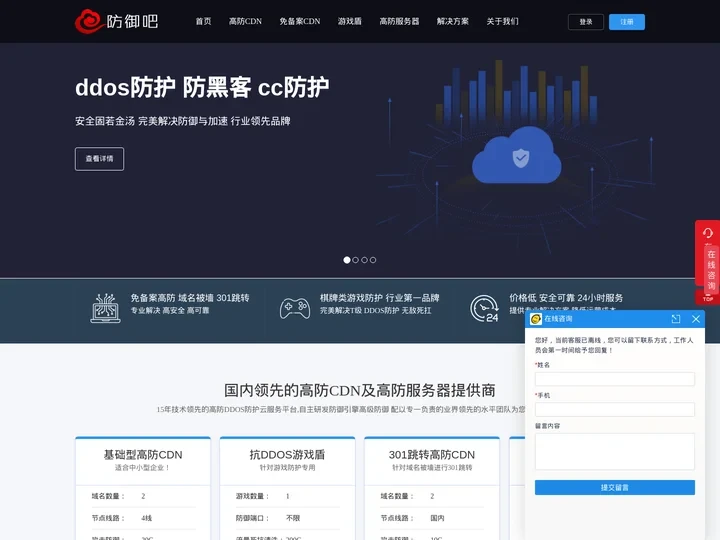This screenshot has height=540, width=720.
Task: Open the red 在线咨询 side tab
Action: [711, 270]
